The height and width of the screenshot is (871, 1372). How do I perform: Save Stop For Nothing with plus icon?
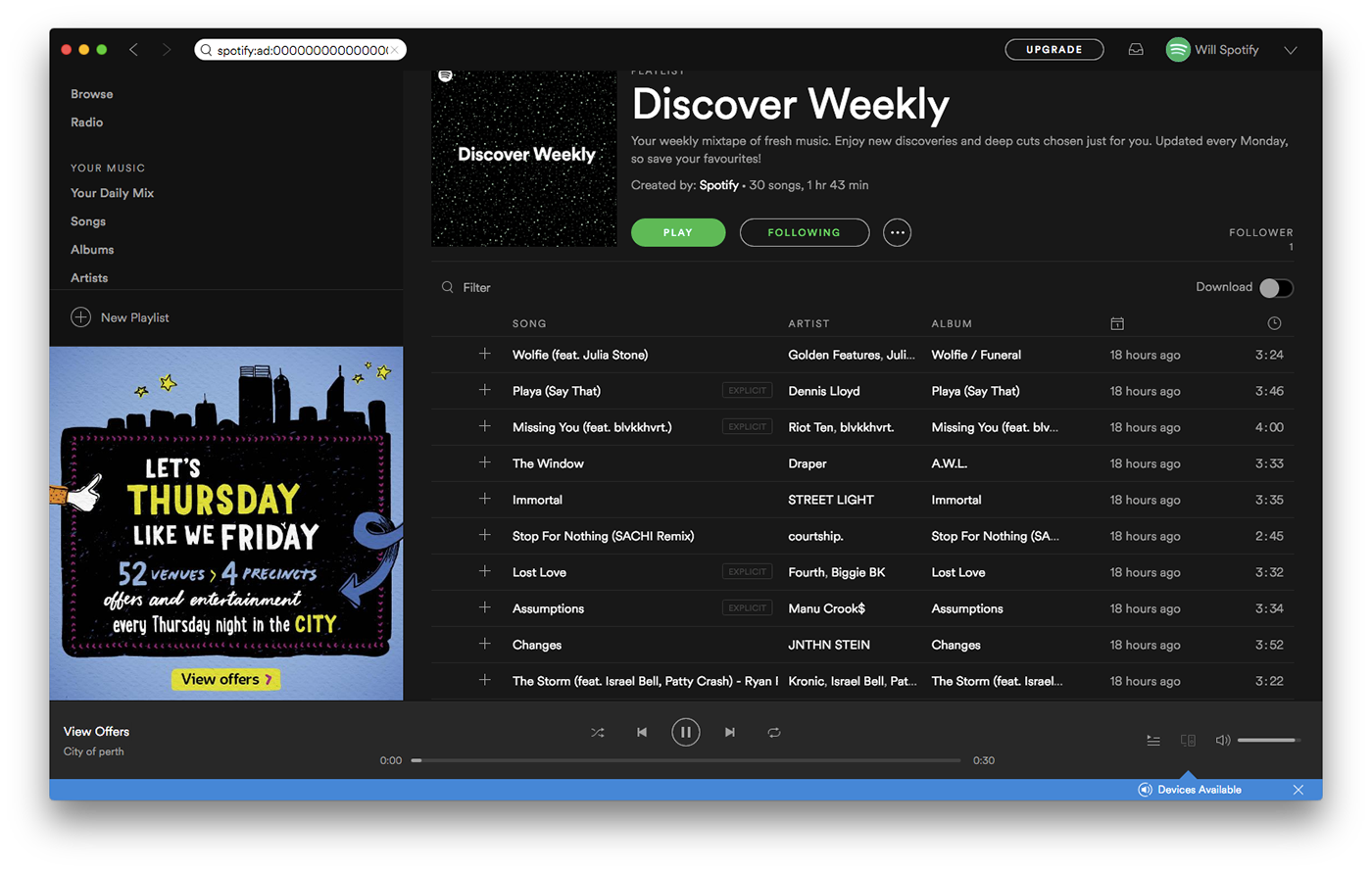tap(485, 535)
